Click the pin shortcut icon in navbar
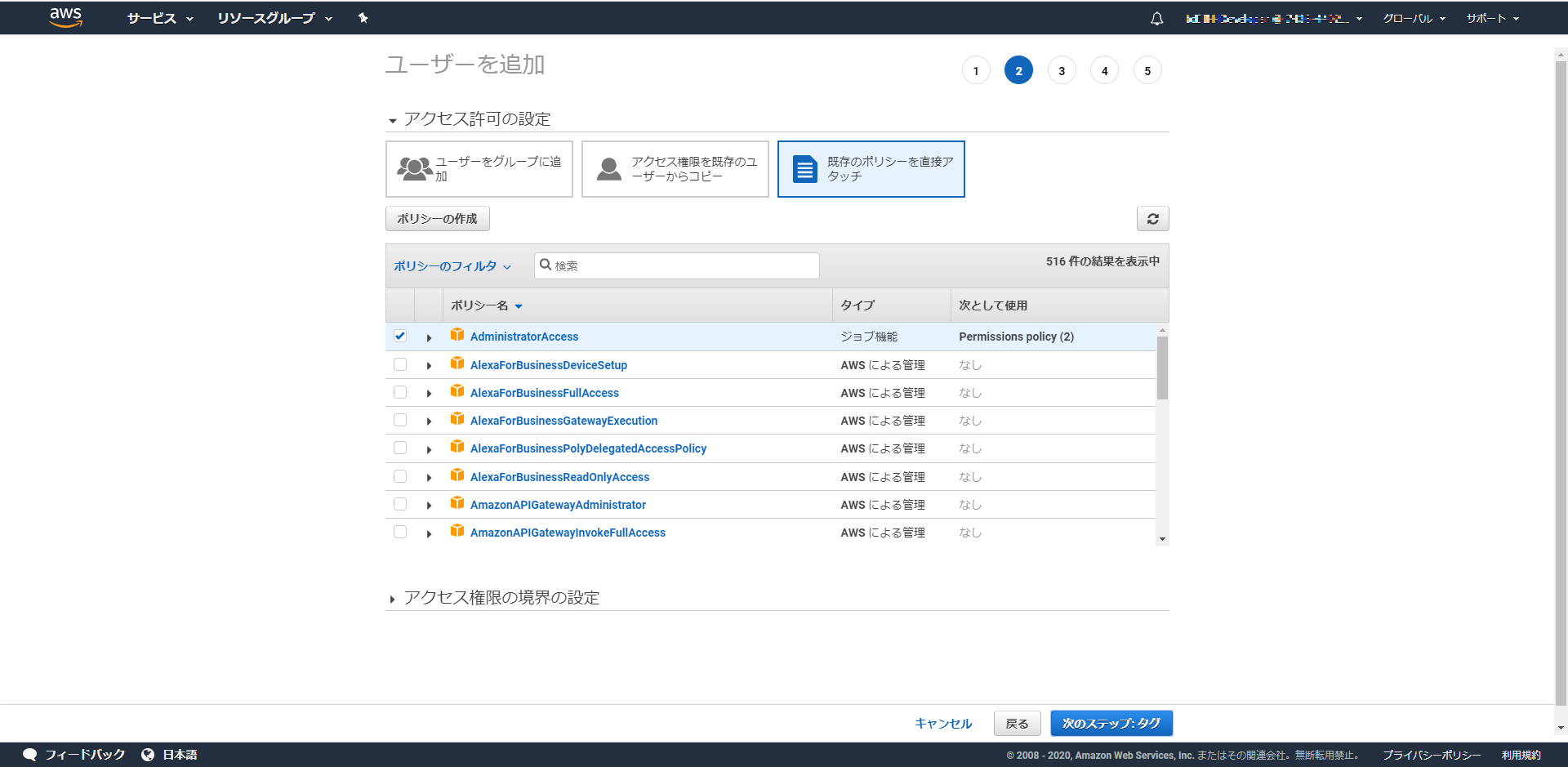The height and width of the screenshot is (767, 1568). click(x=363, y=18)
